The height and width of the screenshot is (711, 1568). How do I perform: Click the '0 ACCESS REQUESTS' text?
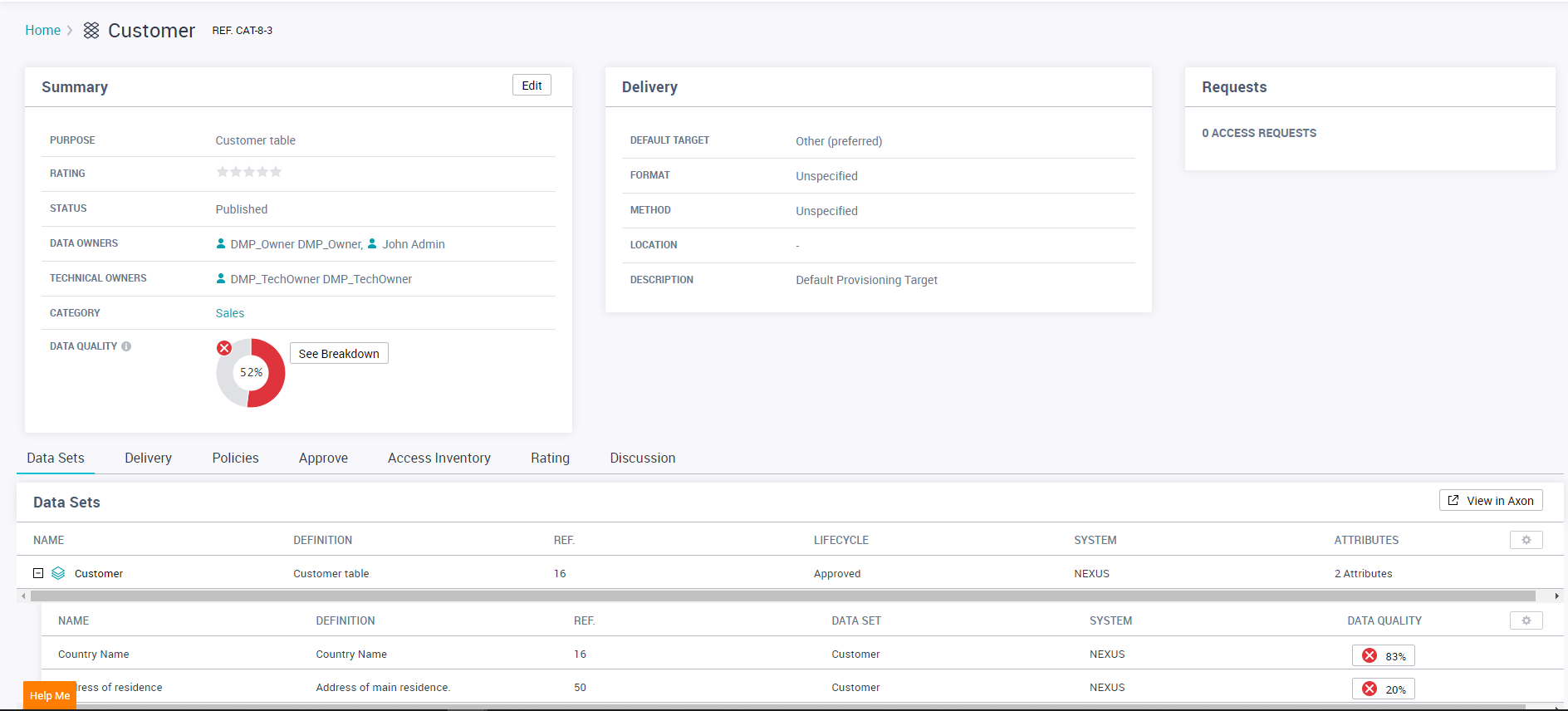1259,133
